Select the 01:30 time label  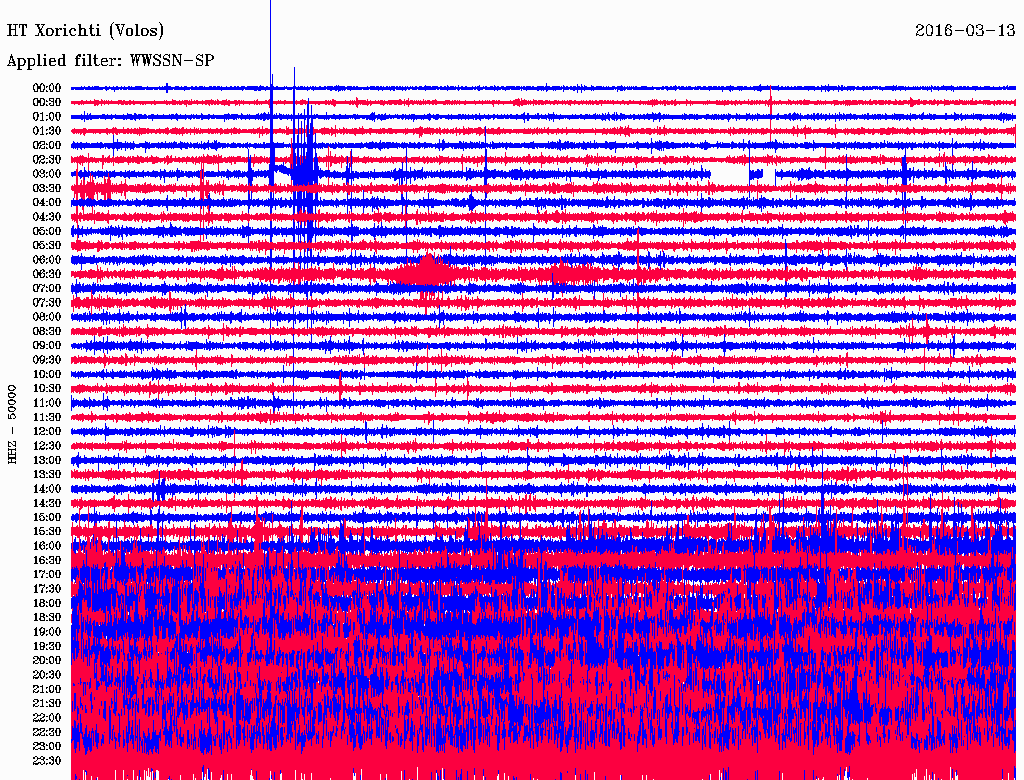[47, 131]
